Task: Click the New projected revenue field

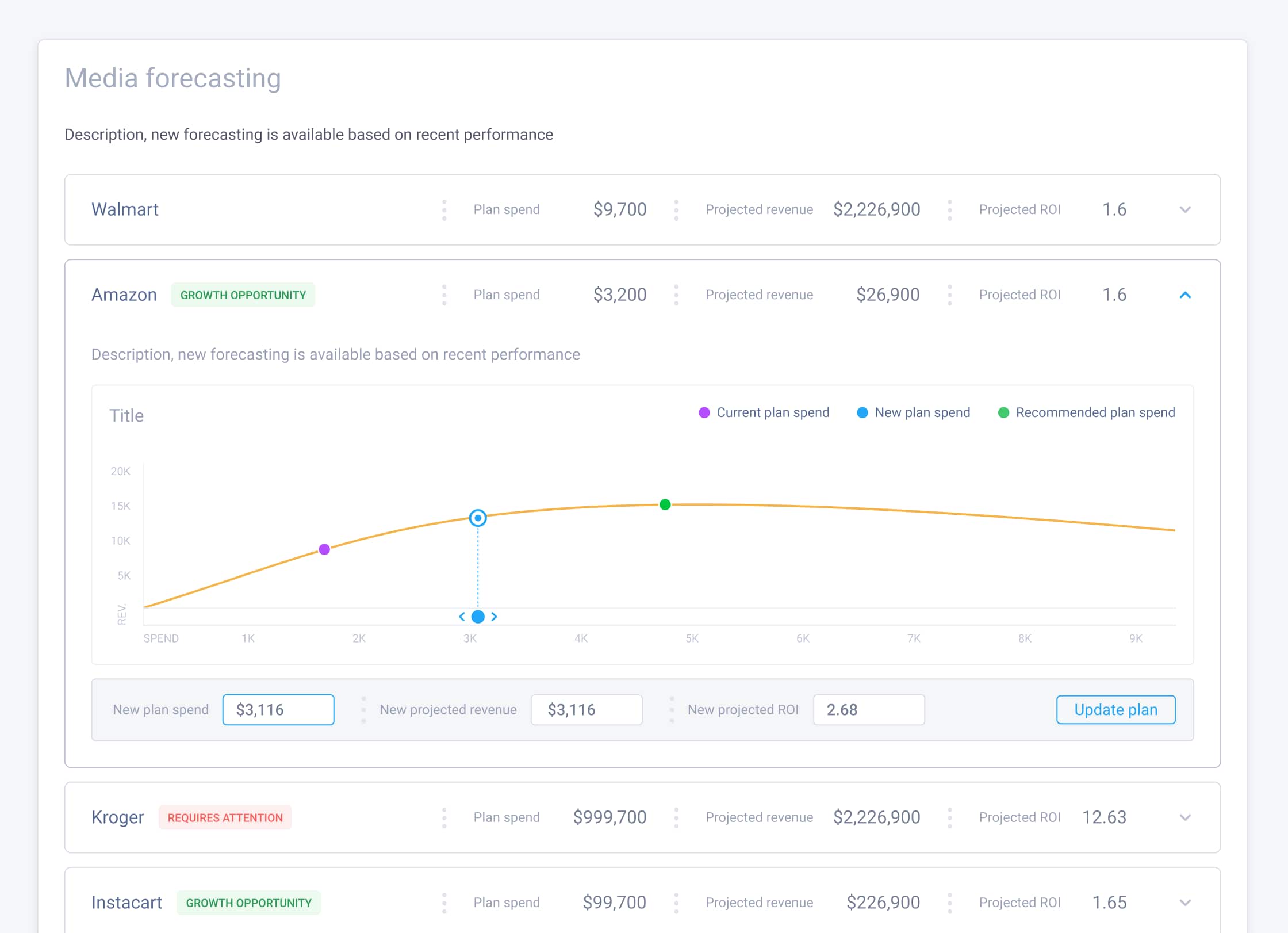Action: point(586,709)
